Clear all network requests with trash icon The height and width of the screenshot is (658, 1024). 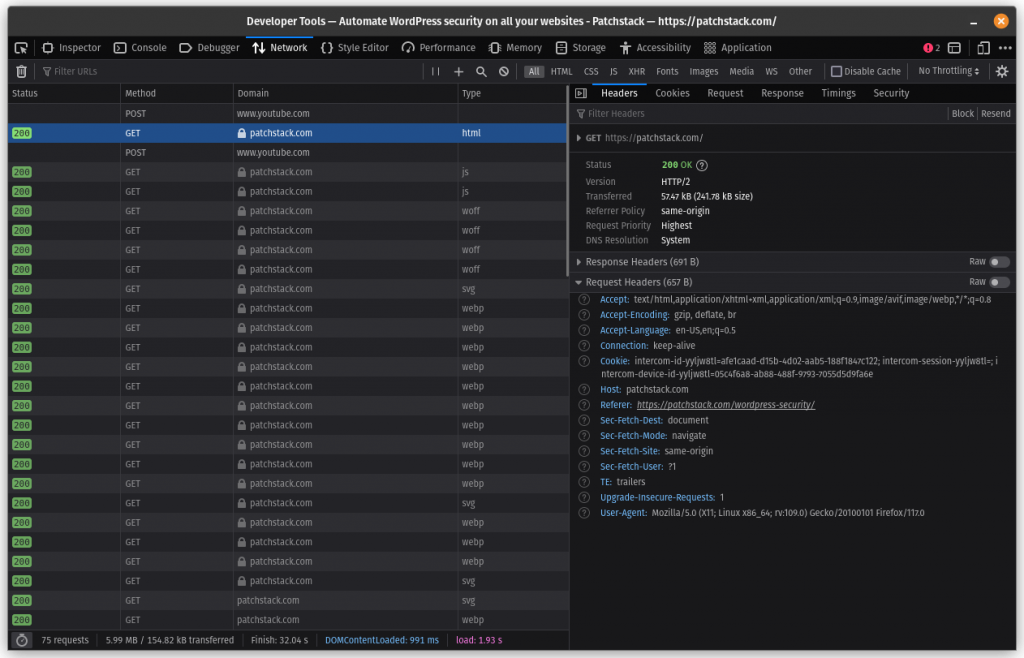click(20, 70)
